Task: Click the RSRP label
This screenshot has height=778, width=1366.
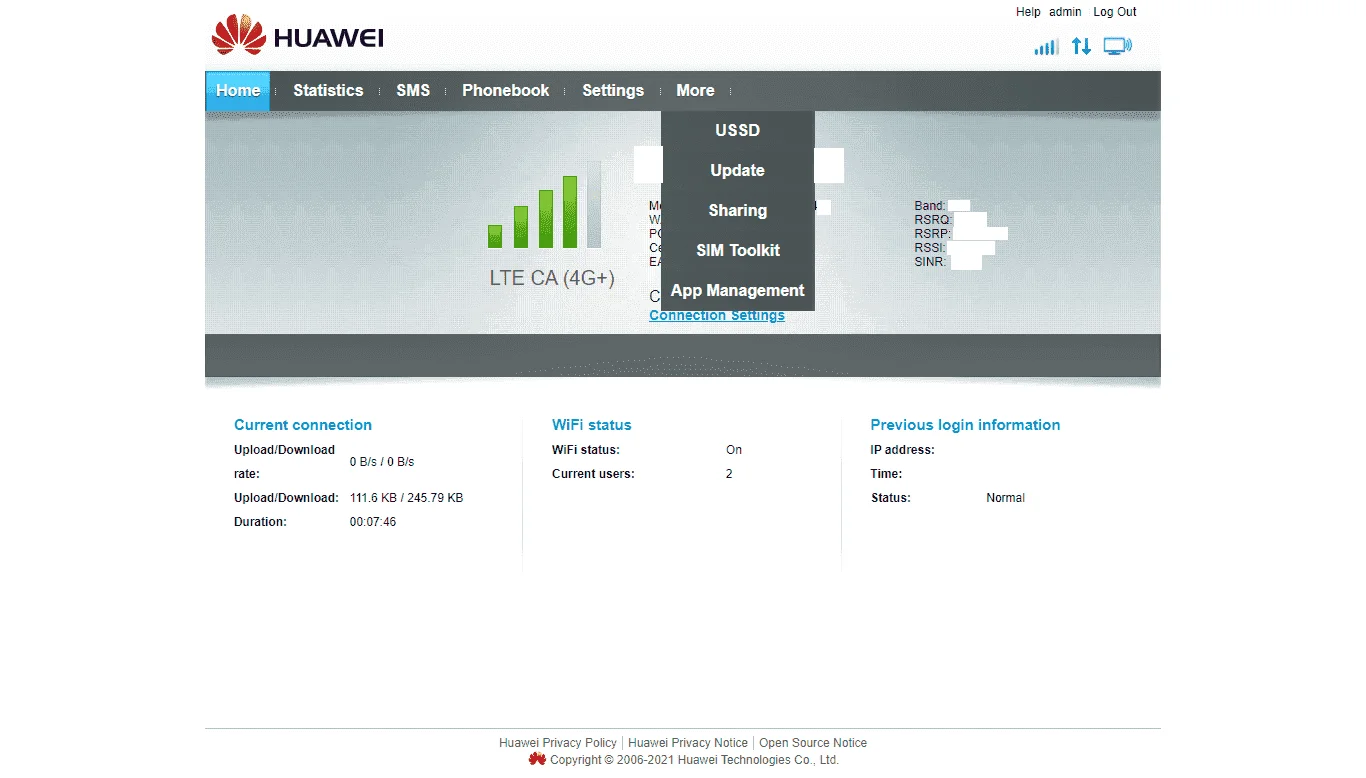Action: [x=933, y=234]
